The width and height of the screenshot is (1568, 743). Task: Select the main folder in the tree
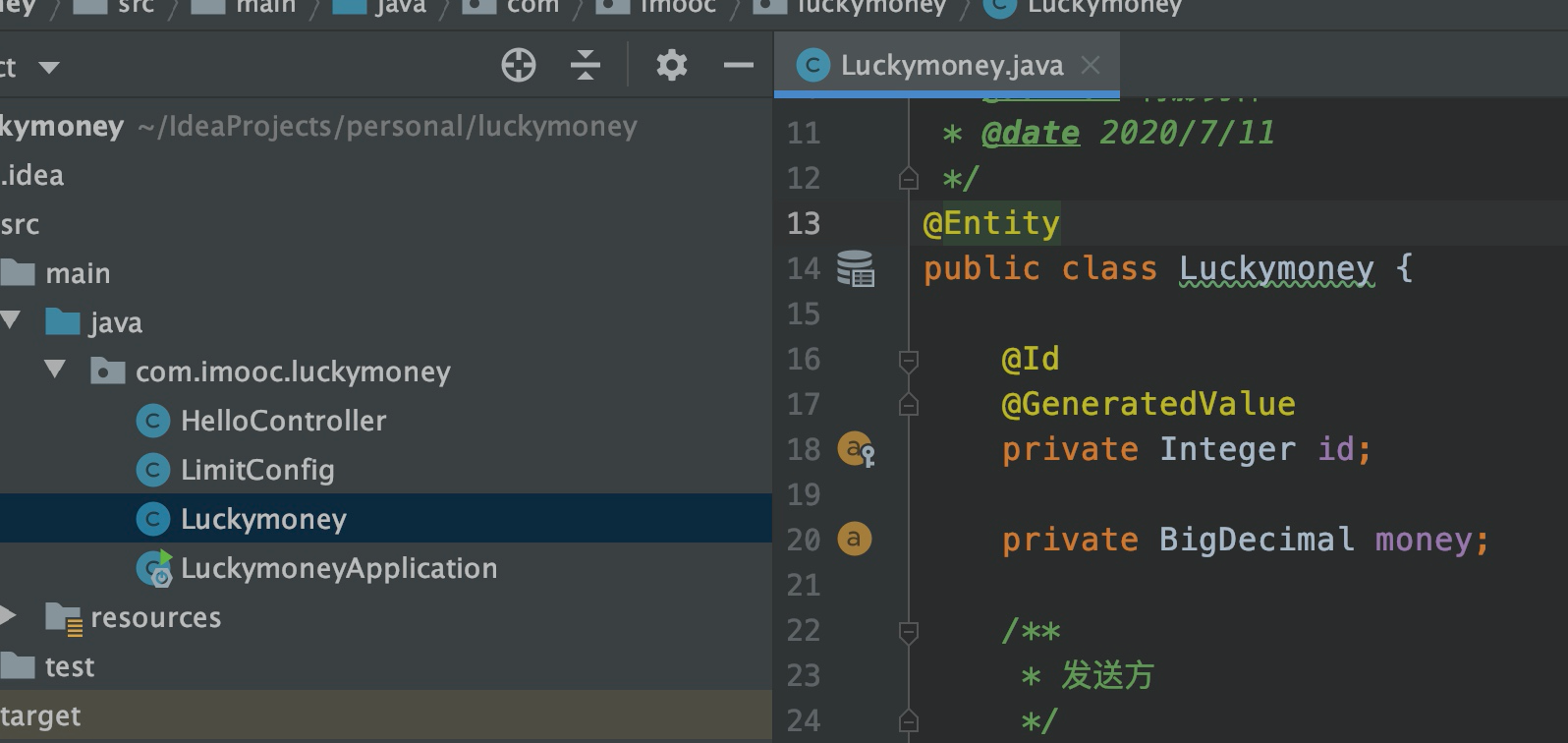[x=78, y=273]
